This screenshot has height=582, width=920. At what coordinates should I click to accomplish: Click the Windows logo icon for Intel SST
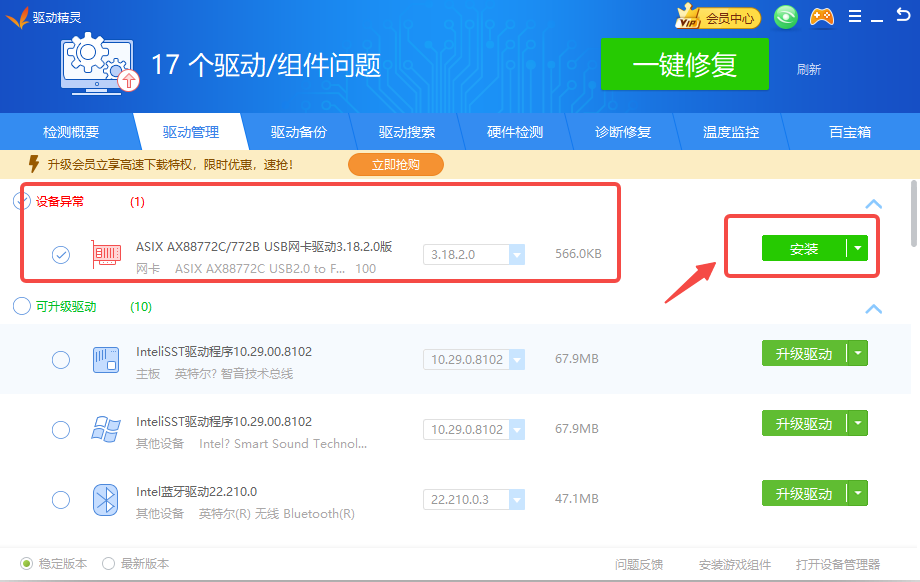pos(106,429)
